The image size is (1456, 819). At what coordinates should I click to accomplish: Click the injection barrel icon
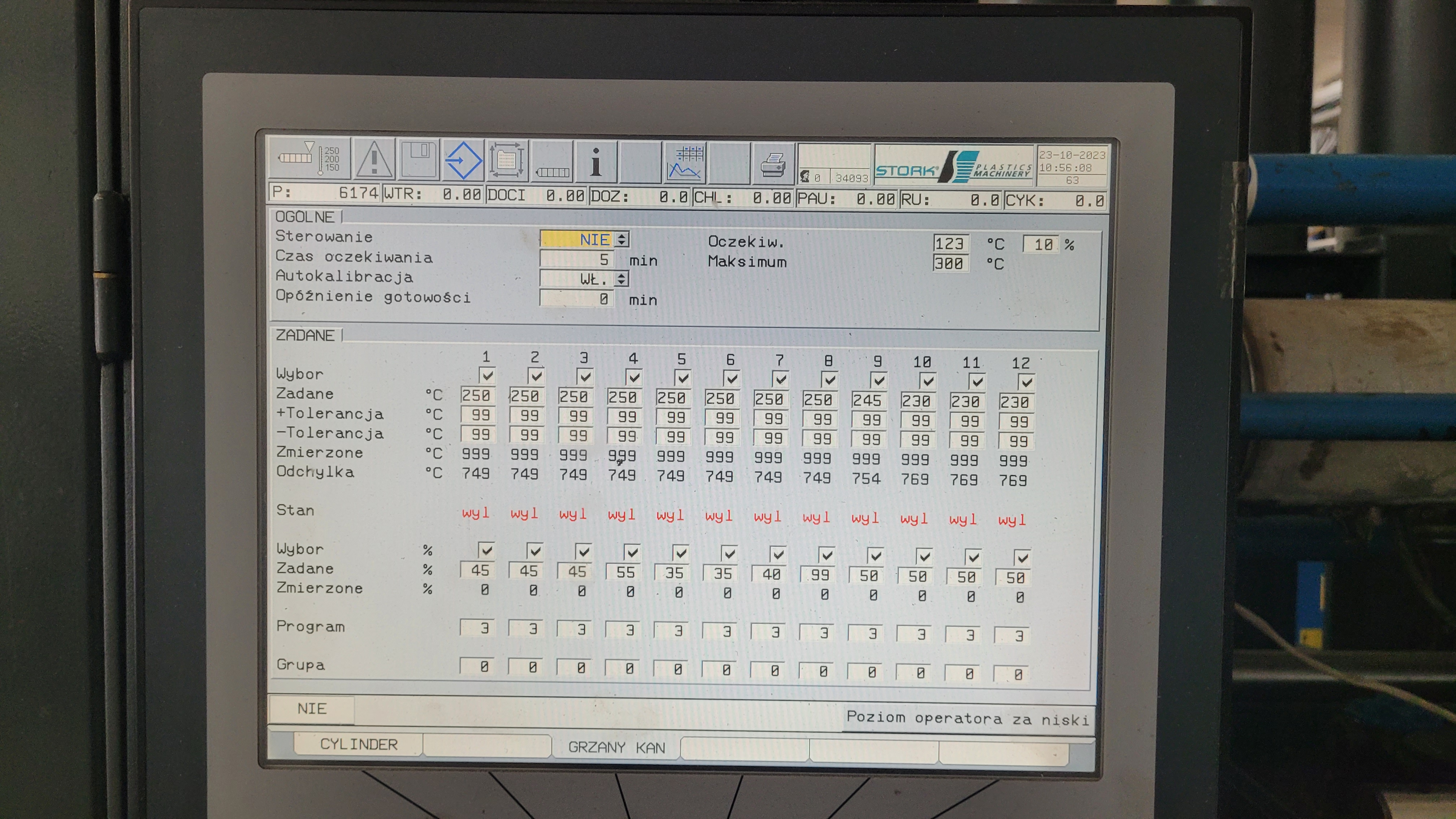coord(552,162)
